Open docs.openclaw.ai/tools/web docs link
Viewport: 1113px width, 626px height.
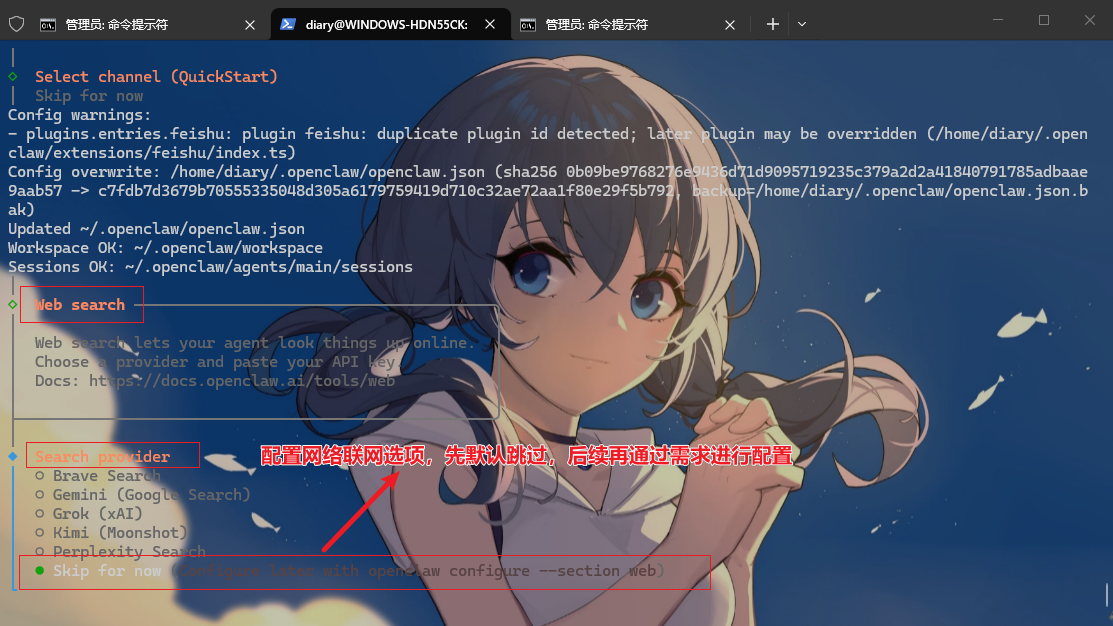coord(242,381)
